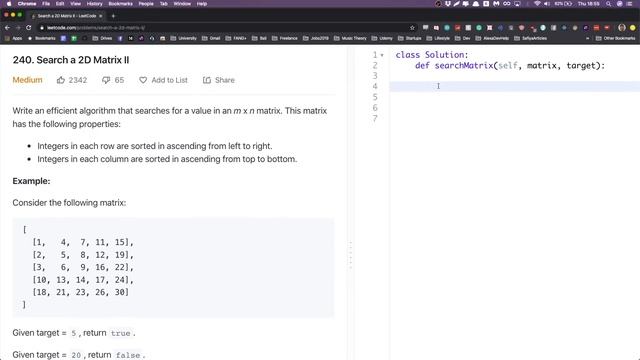Open the Help menu

[x=202, y=4]
